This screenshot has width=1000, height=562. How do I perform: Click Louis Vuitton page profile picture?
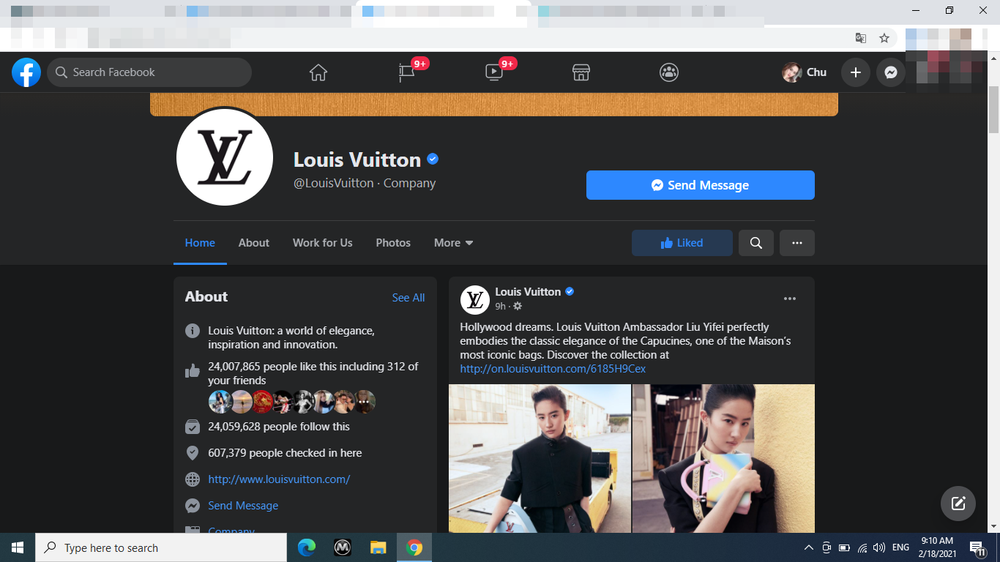point(224,157)
